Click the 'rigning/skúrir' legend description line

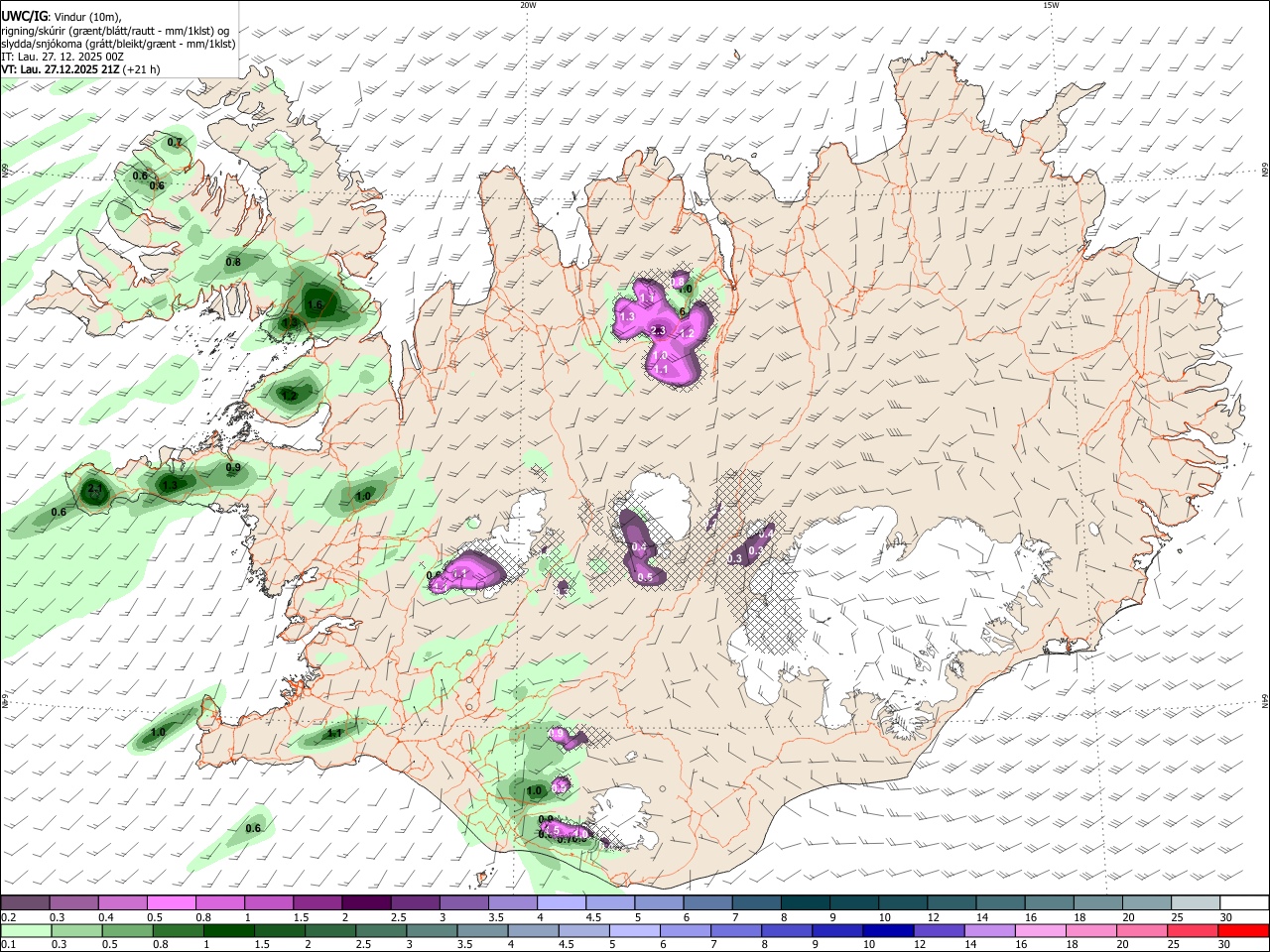(x=115, y=31)
